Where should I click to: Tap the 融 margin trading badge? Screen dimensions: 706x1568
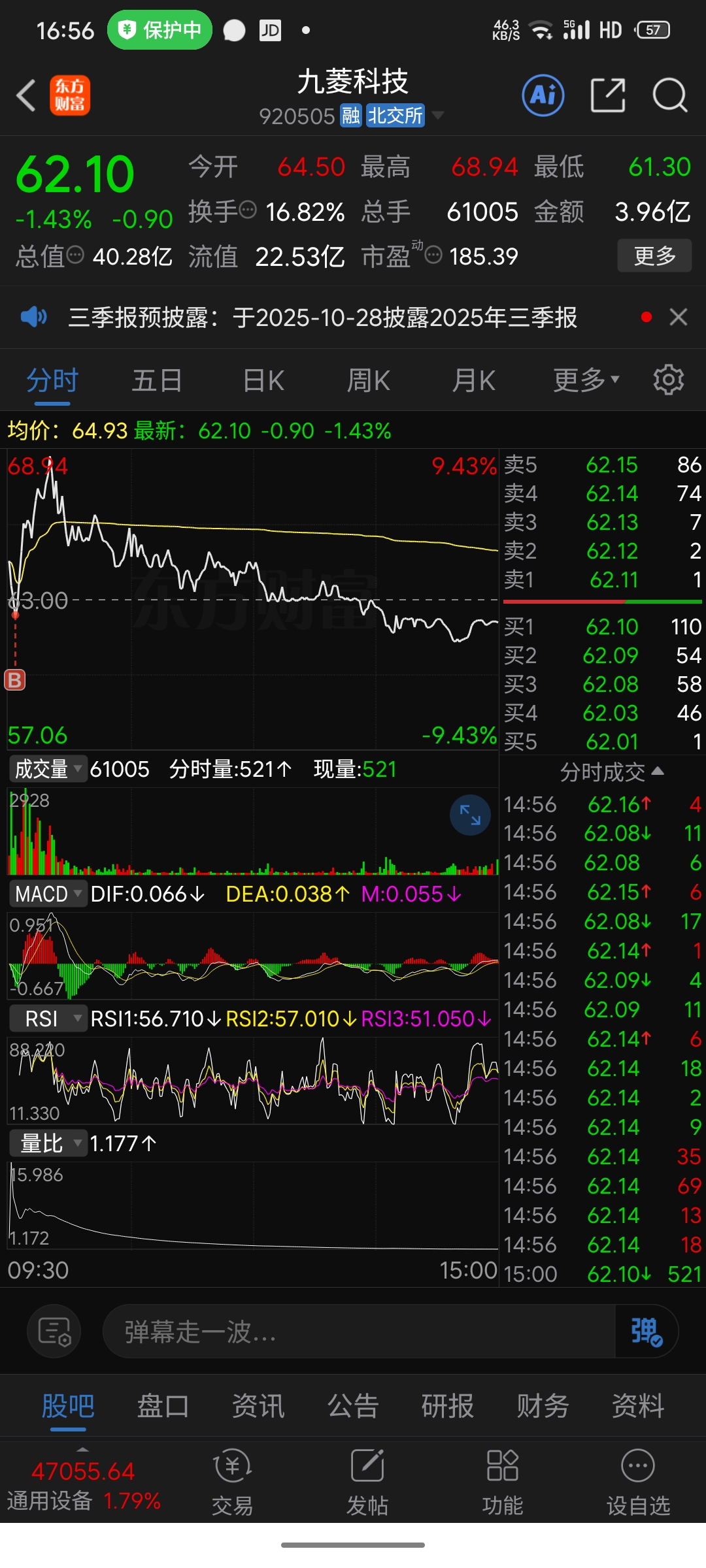point(351,116)
